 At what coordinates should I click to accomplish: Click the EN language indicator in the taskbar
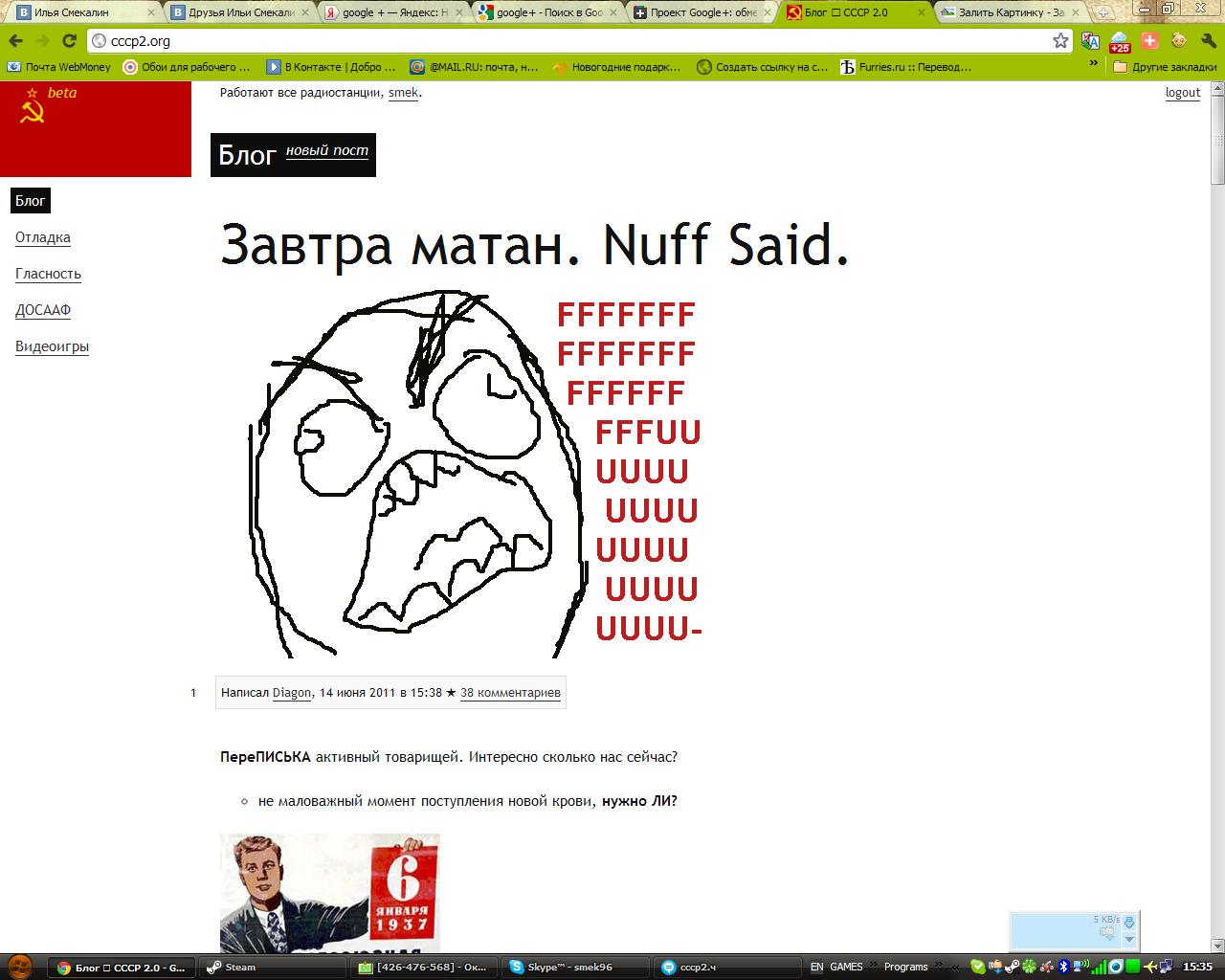tap(816, 967)
